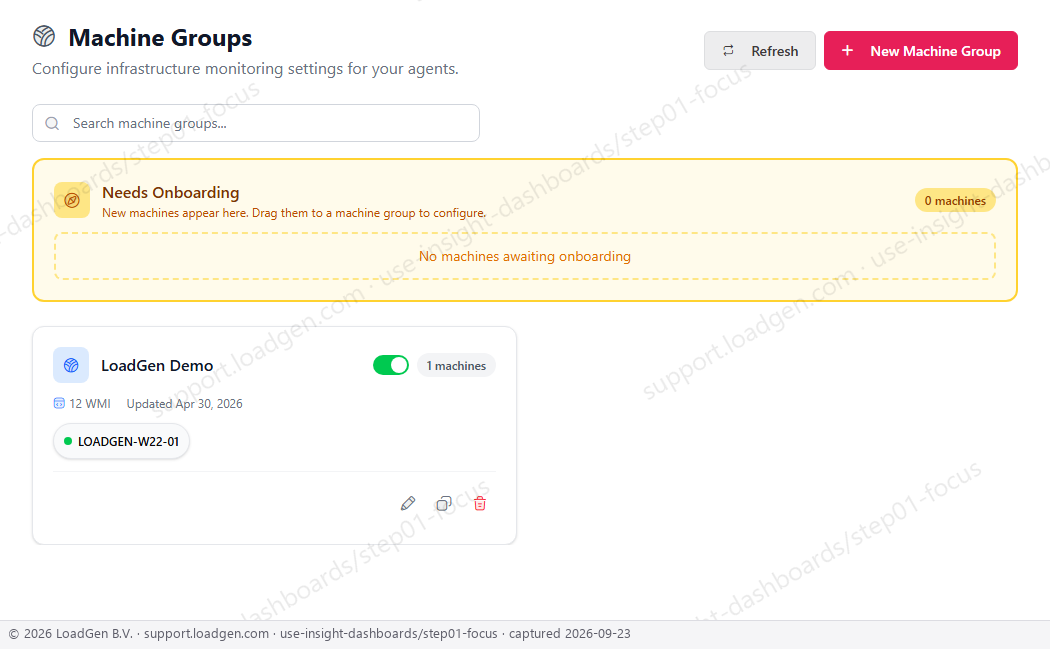This screenshot has height=649, width=1050.
Task: Create a New Machine Group
Action: tap(920, 50)
